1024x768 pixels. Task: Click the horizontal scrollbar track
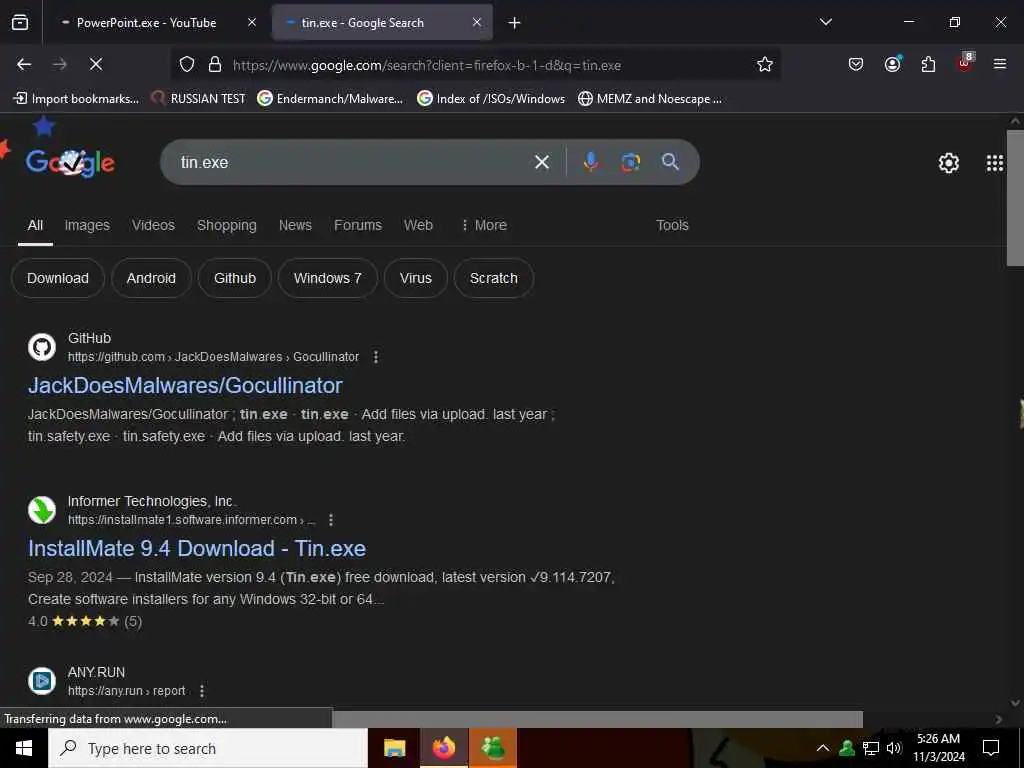coord(598,719)
